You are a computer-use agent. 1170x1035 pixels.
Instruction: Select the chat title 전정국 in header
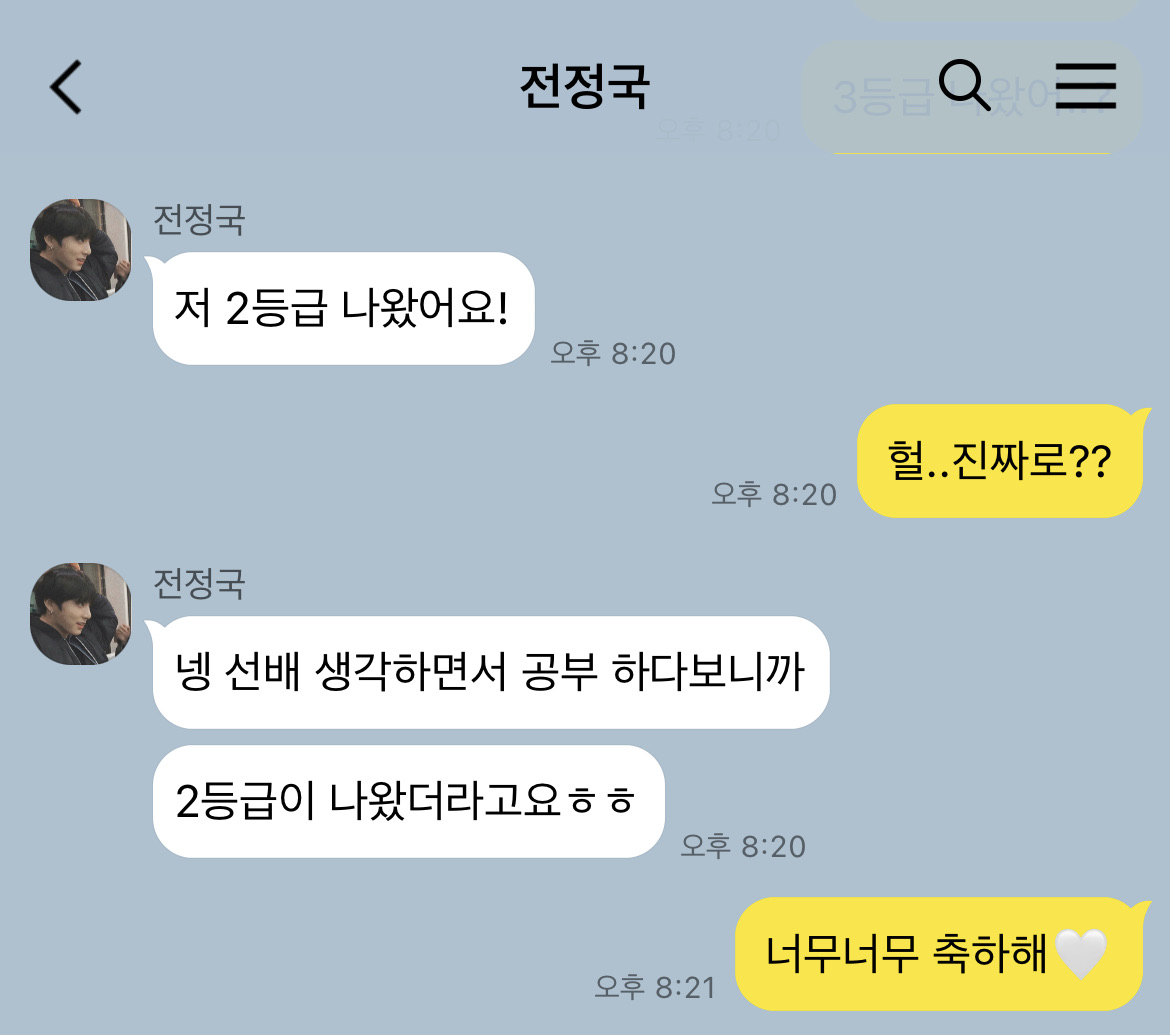click(584, 87)
